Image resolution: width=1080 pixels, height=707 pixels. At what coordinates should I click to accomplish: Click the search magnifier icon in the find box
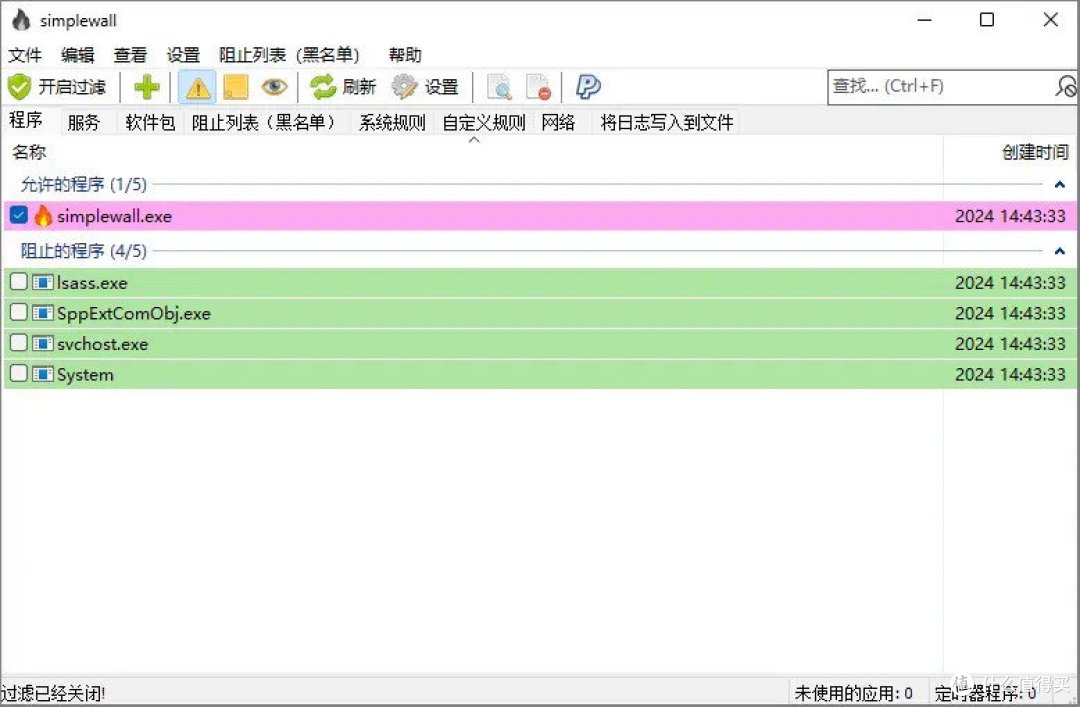(1066, 87)
